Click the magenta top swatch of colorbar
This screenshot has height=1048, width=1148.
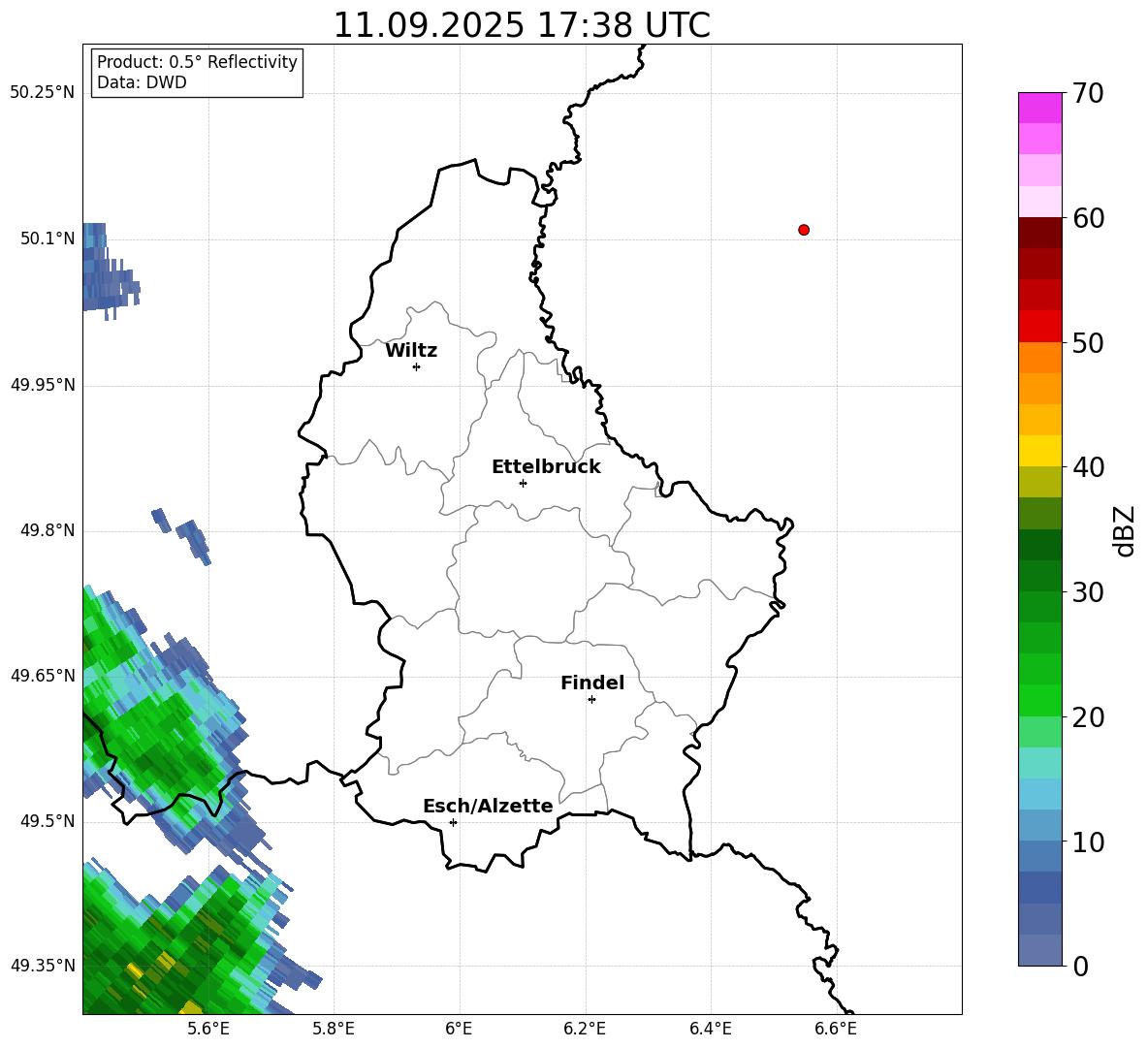[1040, 108]
